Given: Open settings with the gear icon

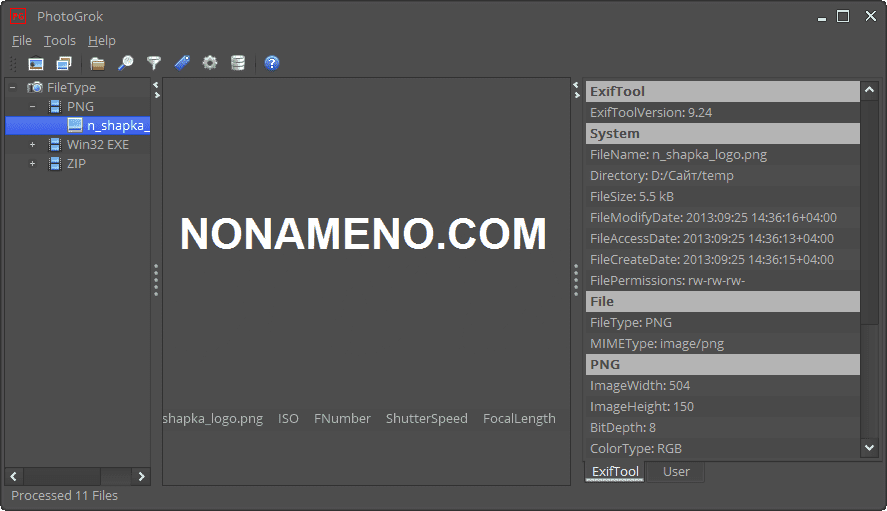Looking at the screenshot, I should 209,63.
